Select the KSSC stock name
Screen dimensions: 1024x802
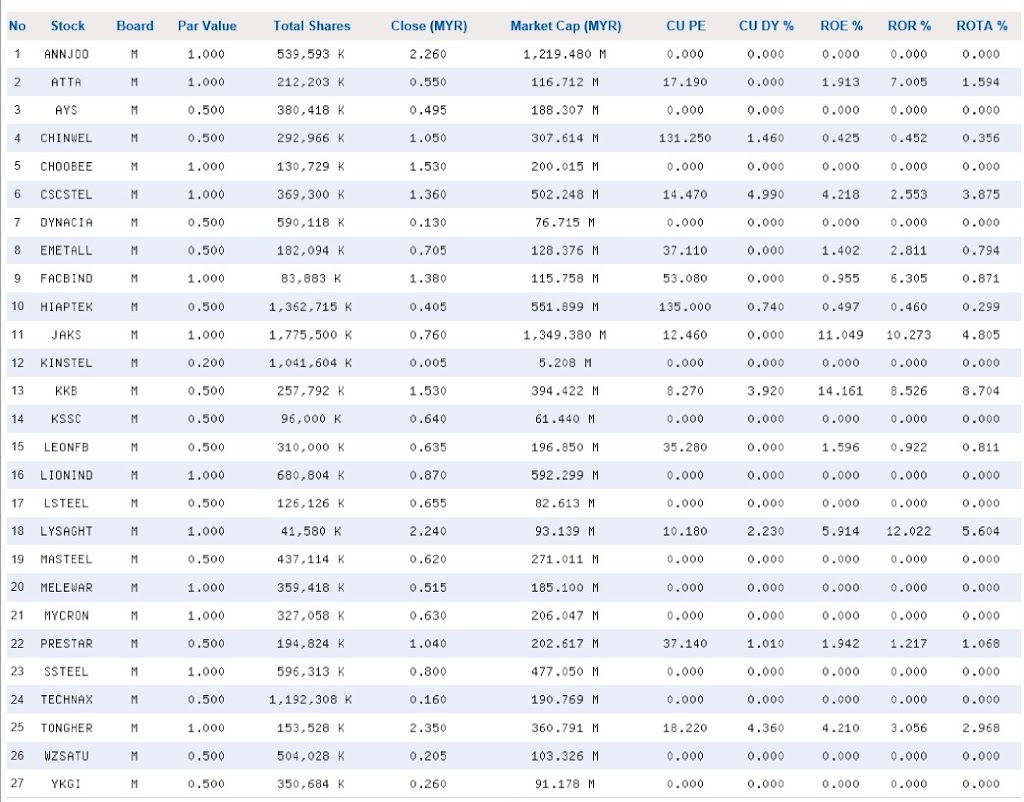[66, 419]
